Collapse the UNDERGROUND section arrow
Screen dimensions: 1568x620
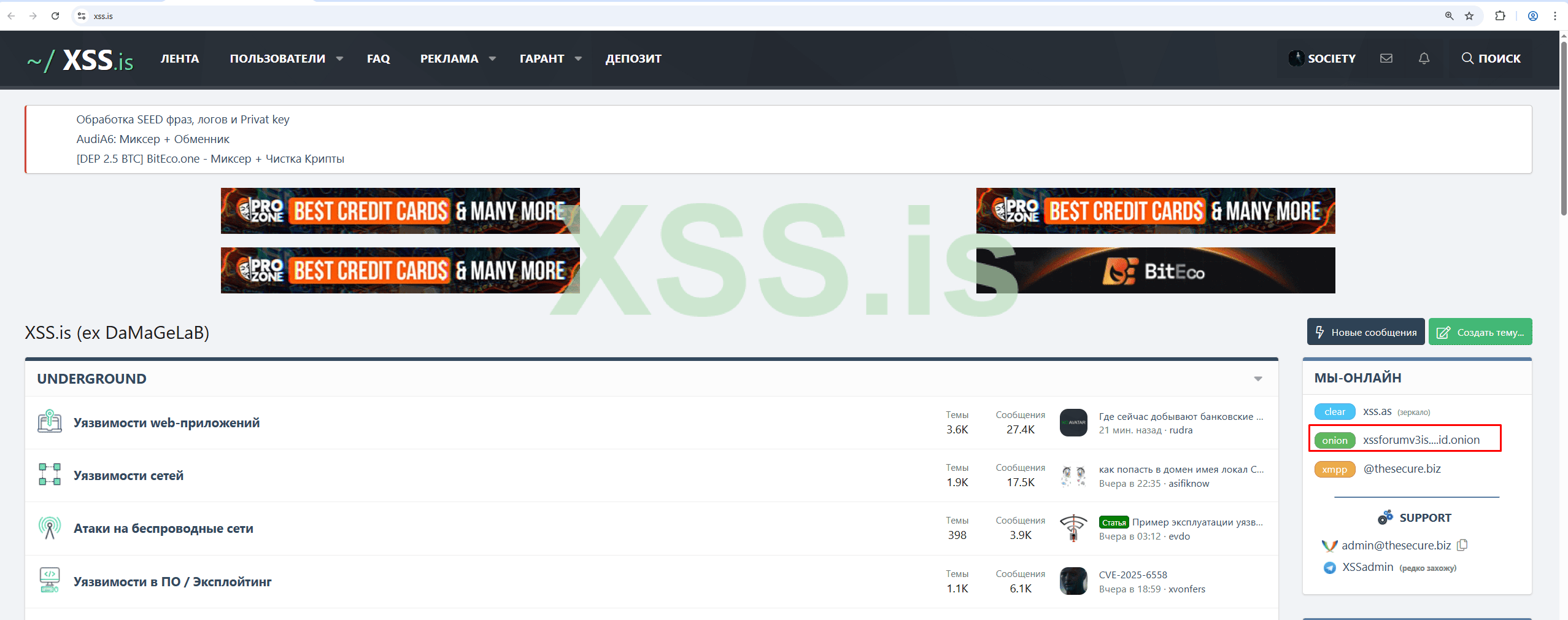[1258, 379]
